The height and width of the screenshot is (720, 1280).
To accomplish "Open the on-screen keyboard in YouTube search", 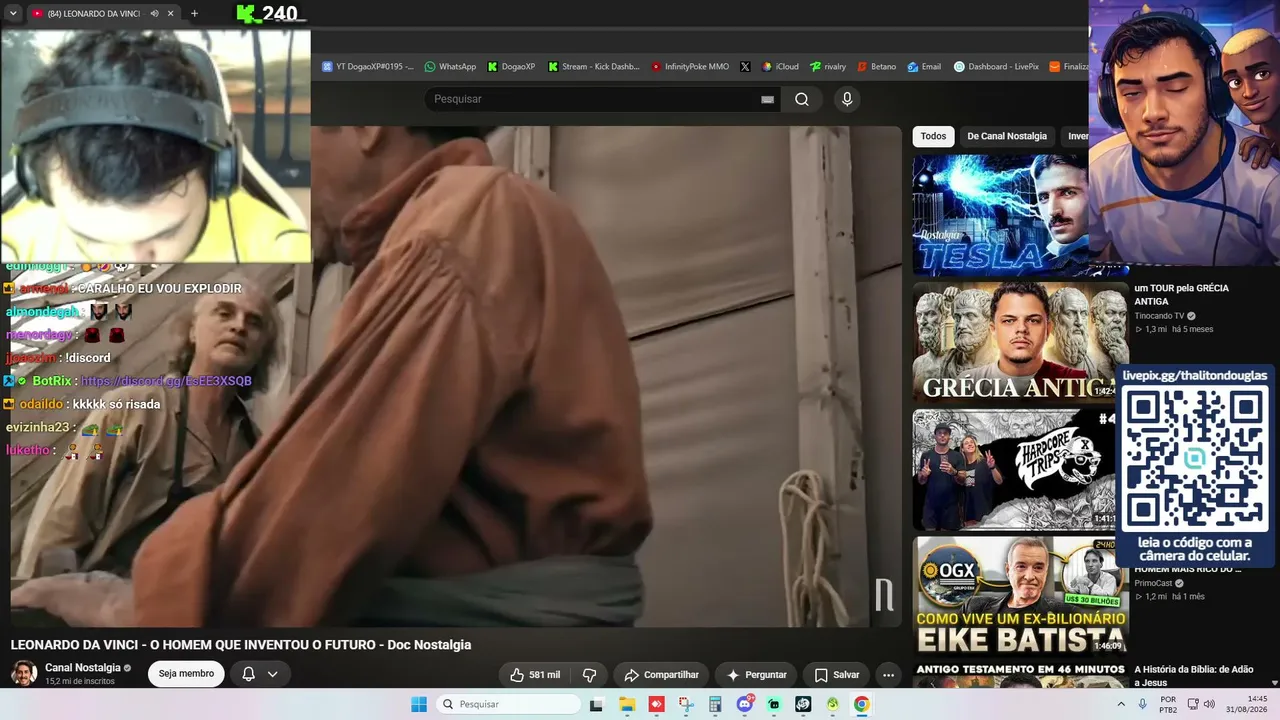I will point(768,99).
